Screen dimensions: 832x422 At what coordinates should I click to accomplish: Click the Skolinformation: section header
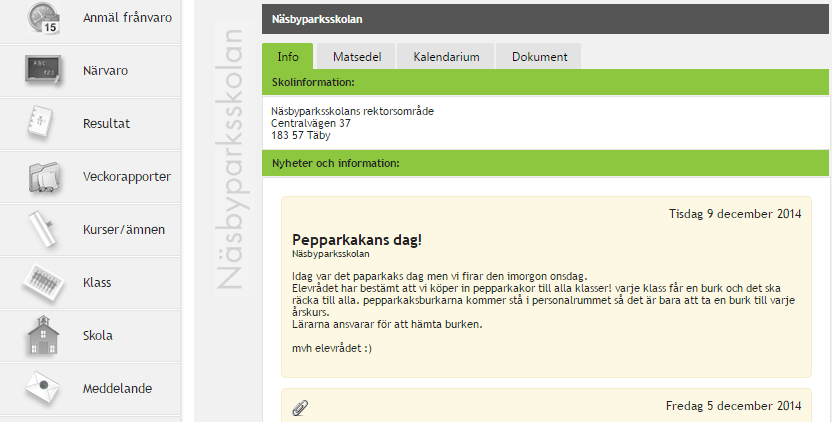[x=545, y=82]
